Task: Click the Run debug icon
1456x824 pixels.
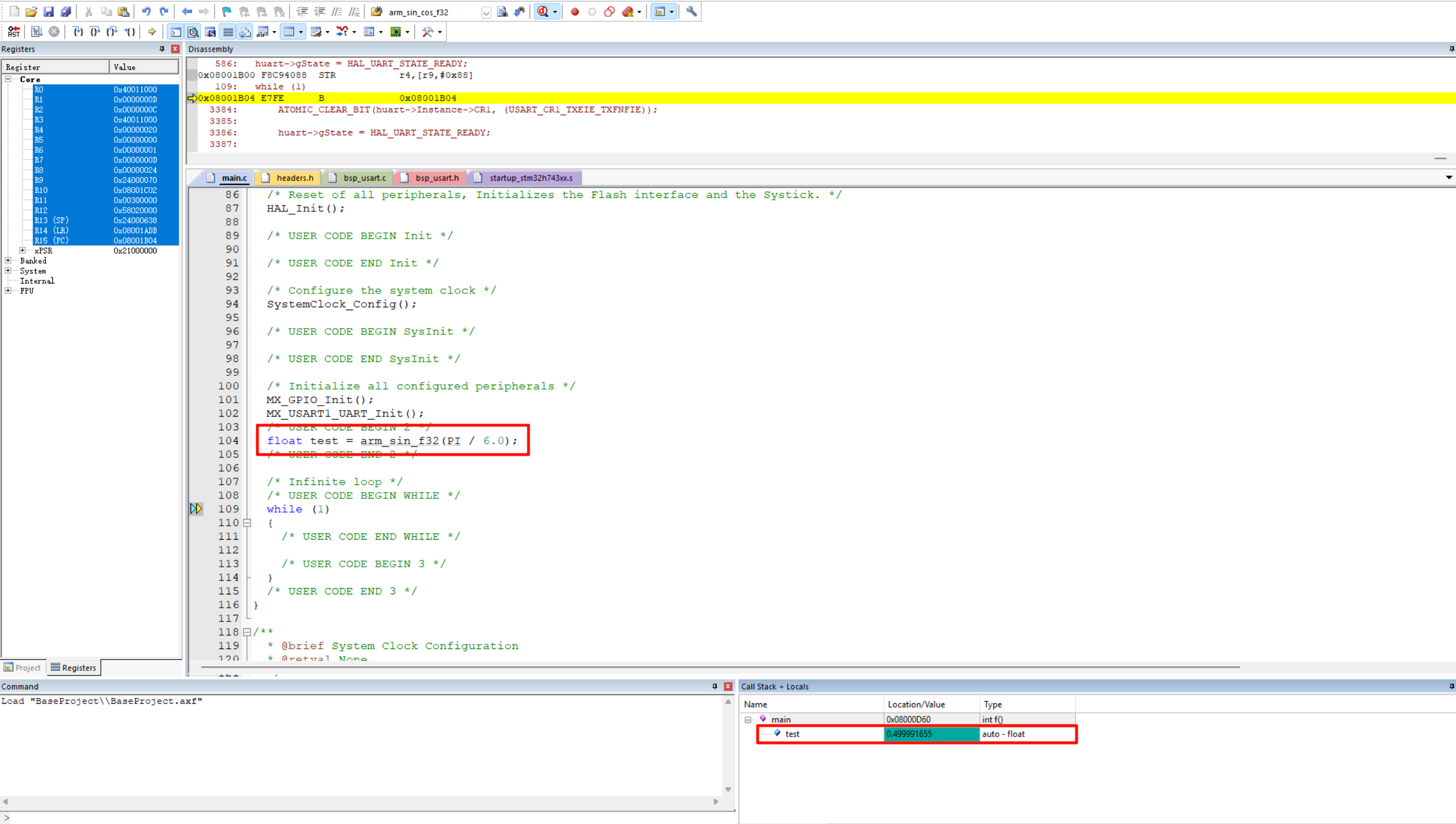Action: tap(36, 32)
